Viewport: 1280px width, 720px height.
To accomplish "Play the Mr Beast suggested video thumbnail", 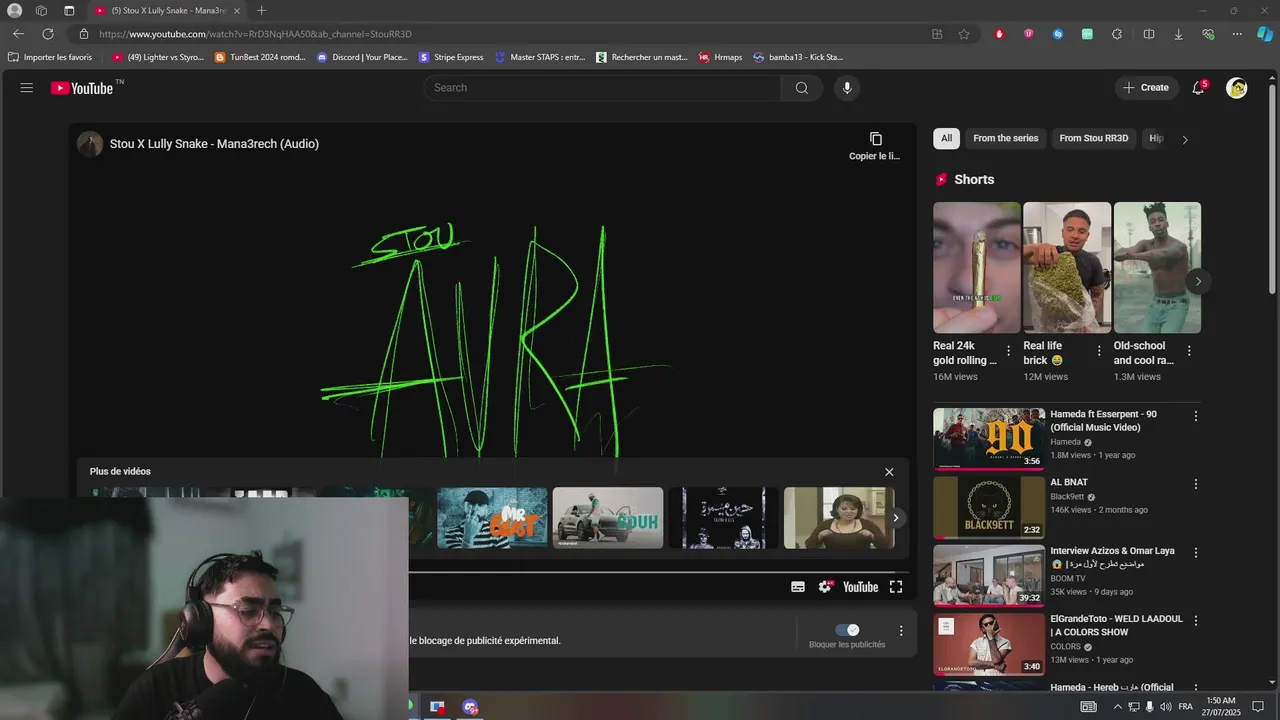I will coord(492,518).
